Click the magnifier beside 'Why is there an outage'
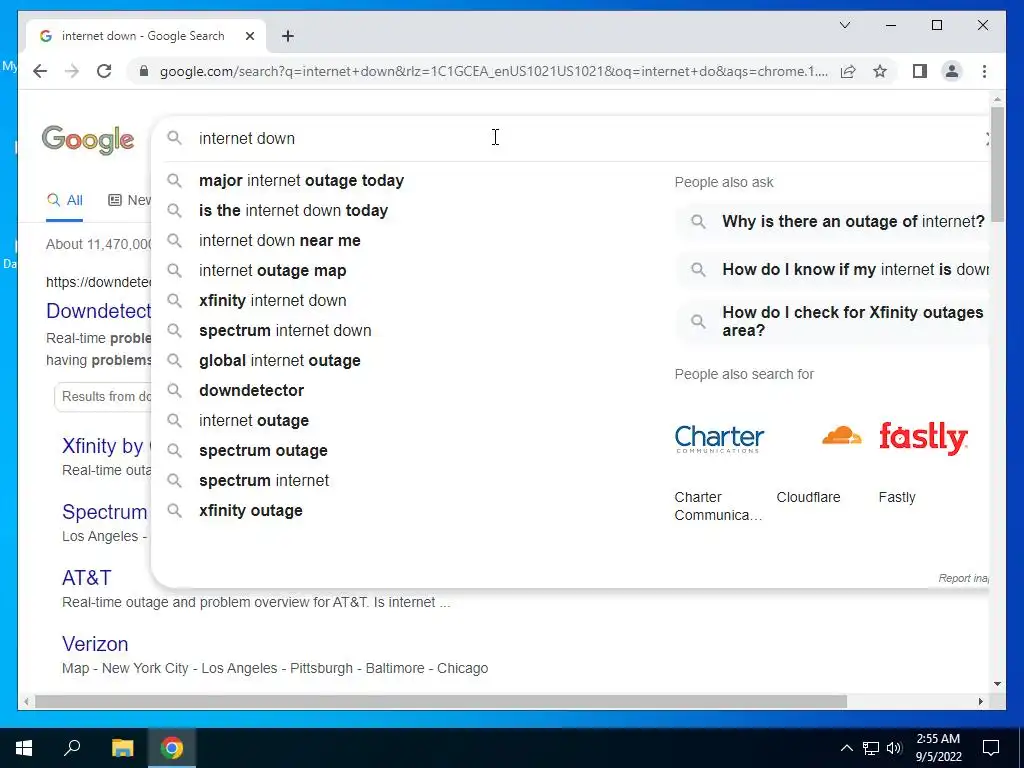Image resolution: width=1024 pixels, height=768 pixels. coord(698,221)
